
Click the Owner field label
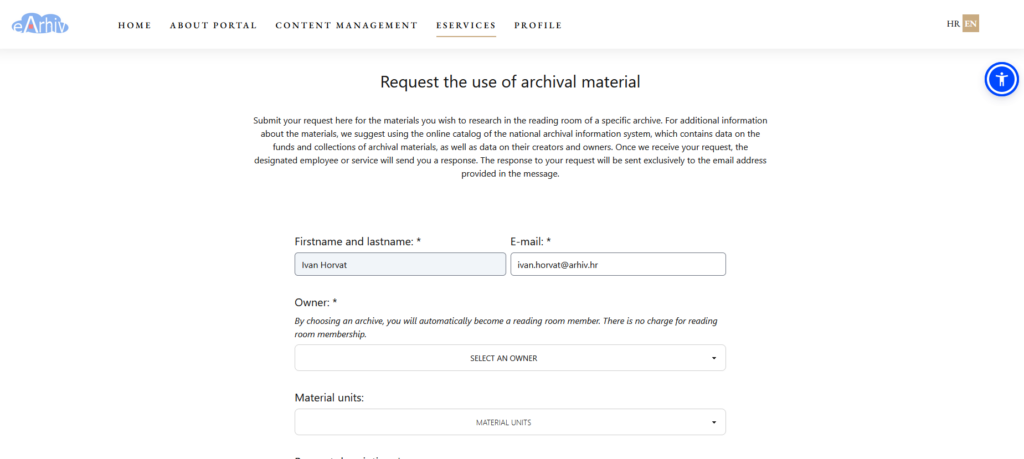coord(315,303)
